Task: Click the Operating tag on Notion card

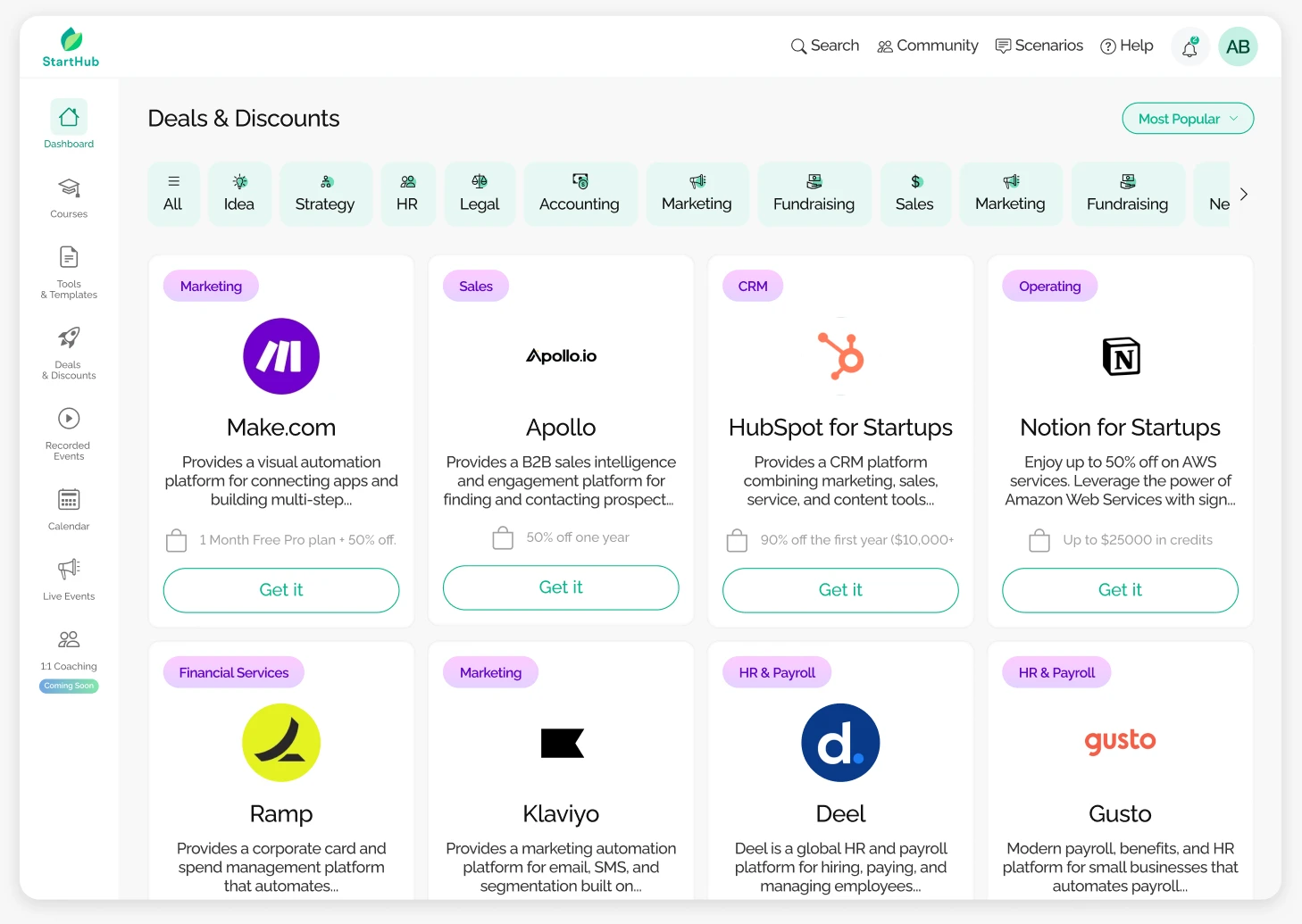Action: coord(1050,286)
